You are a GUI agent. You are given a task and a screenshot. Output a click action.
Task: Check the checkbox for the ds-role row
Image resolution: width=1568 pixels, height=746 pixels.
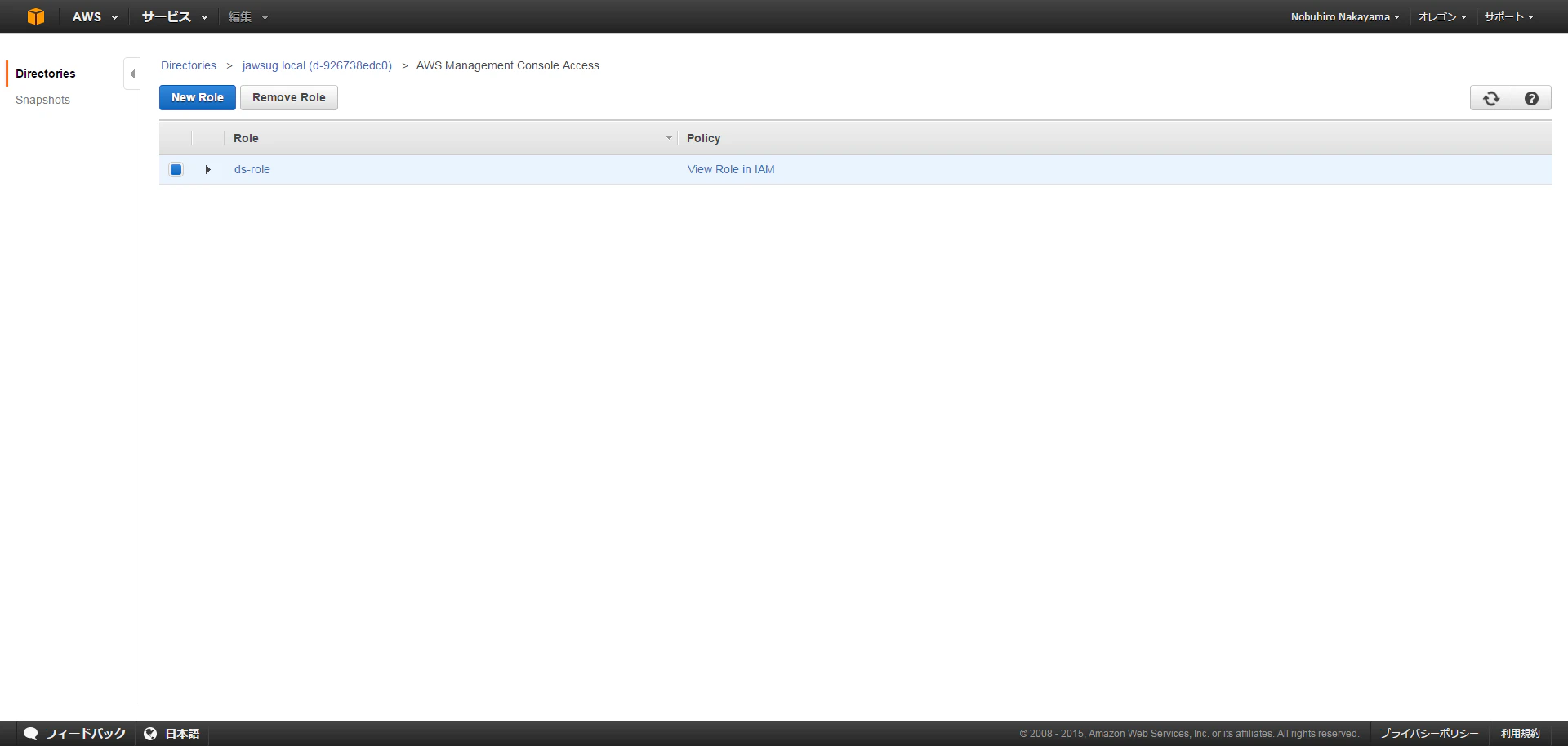pos(176,169)
